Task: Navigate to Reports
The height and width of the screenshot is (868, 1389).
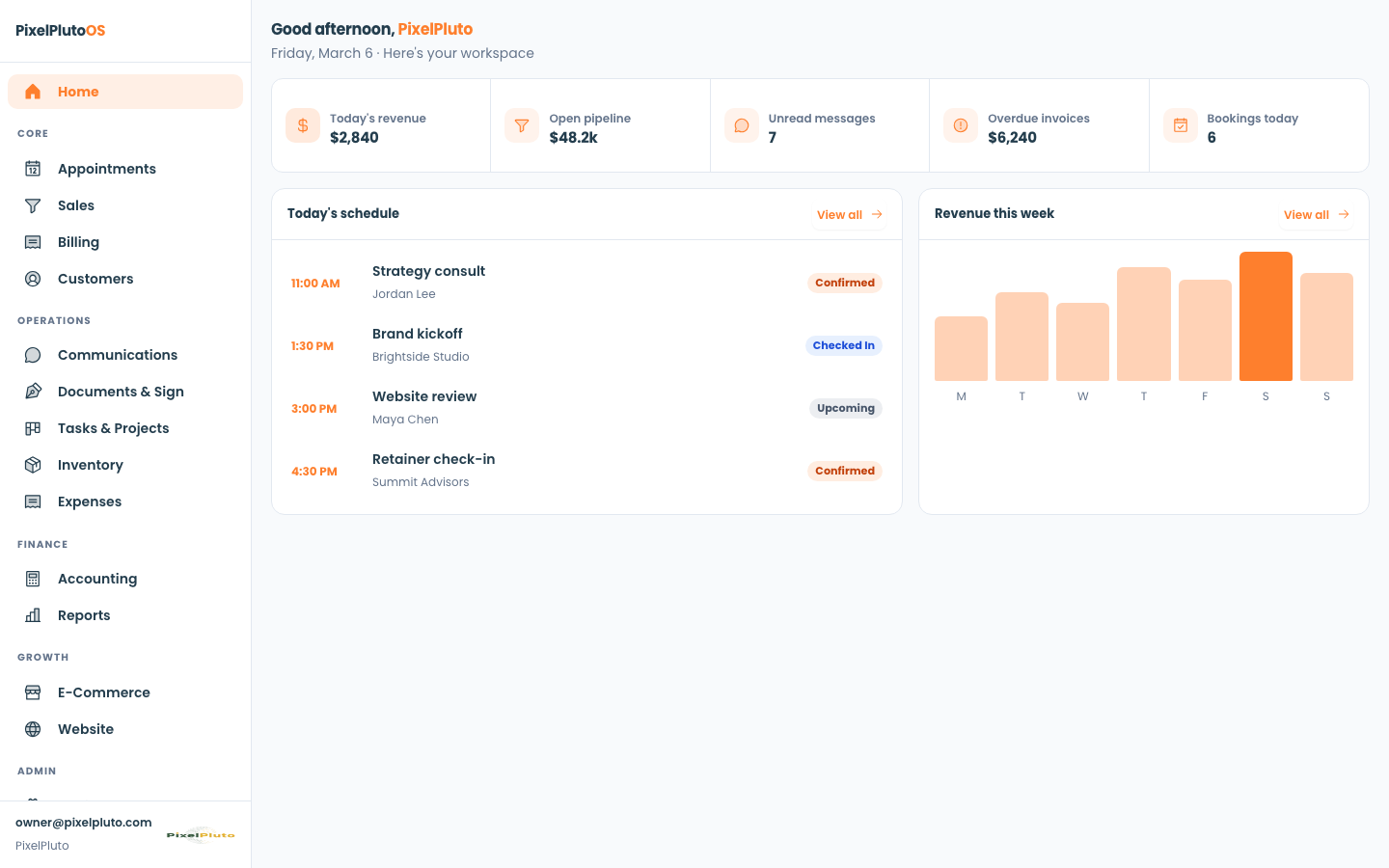Action: pyautogui.click(x=125, y=615)
